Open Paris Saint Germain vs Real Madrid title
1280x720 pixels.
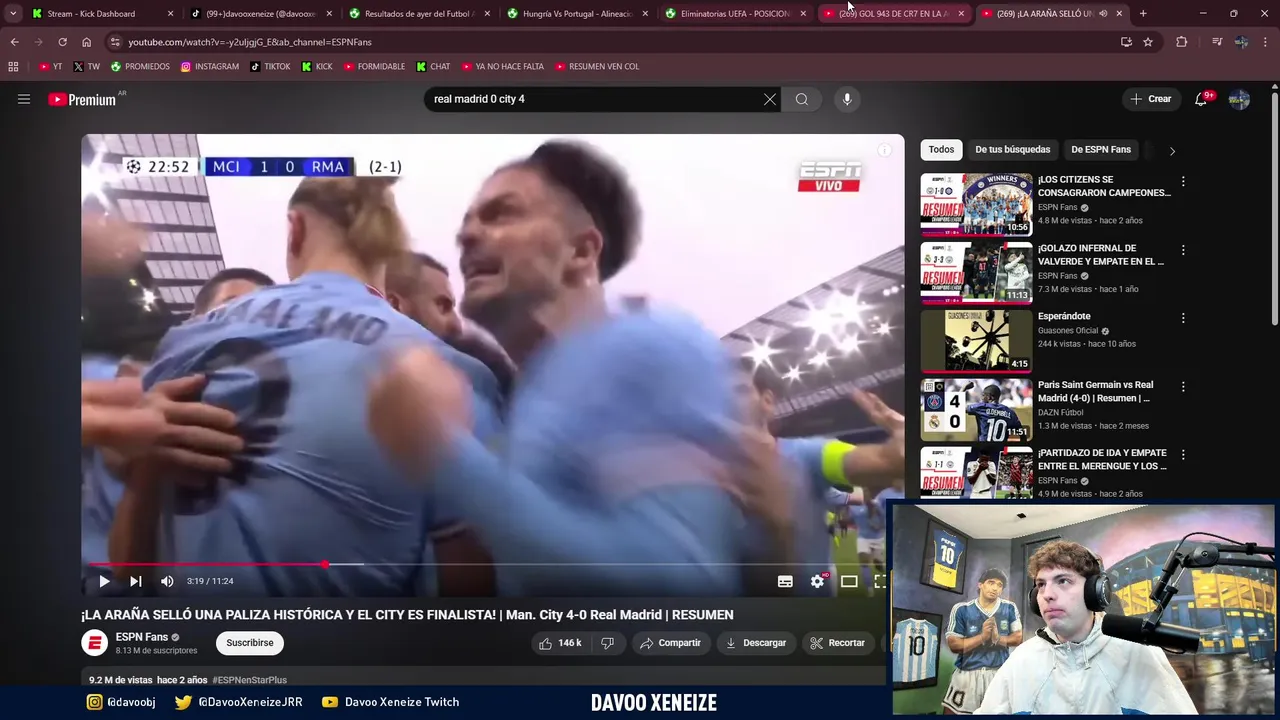click(x=1095, y=391)
